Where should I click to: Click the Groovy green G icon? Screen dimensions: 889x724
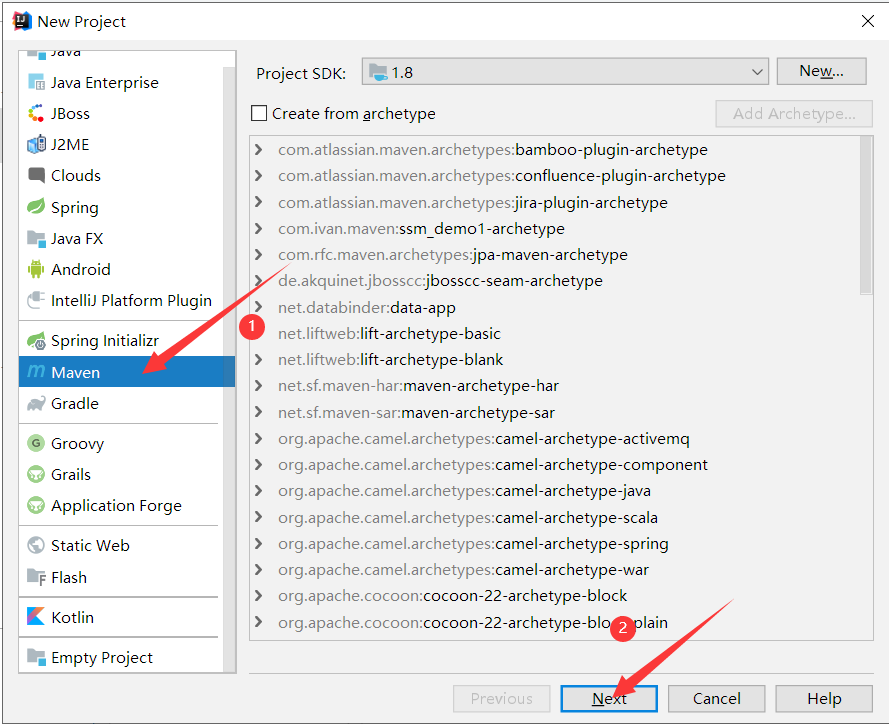click(36, 443)
